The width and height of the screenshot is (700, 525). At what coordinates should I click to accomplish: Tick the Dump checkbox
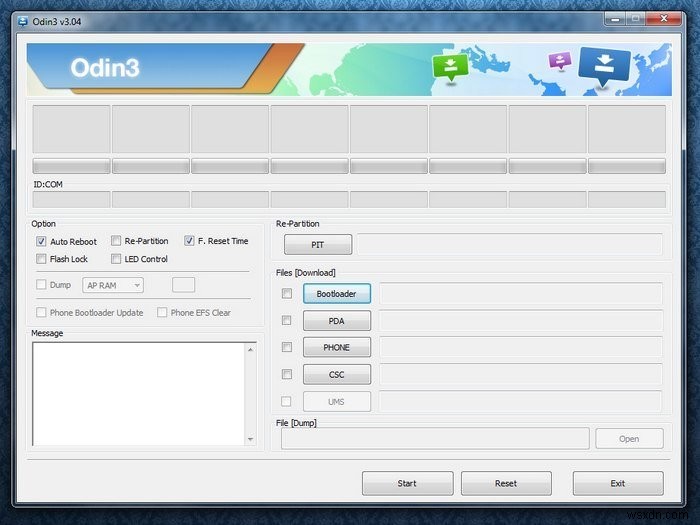tap(41, 285)
